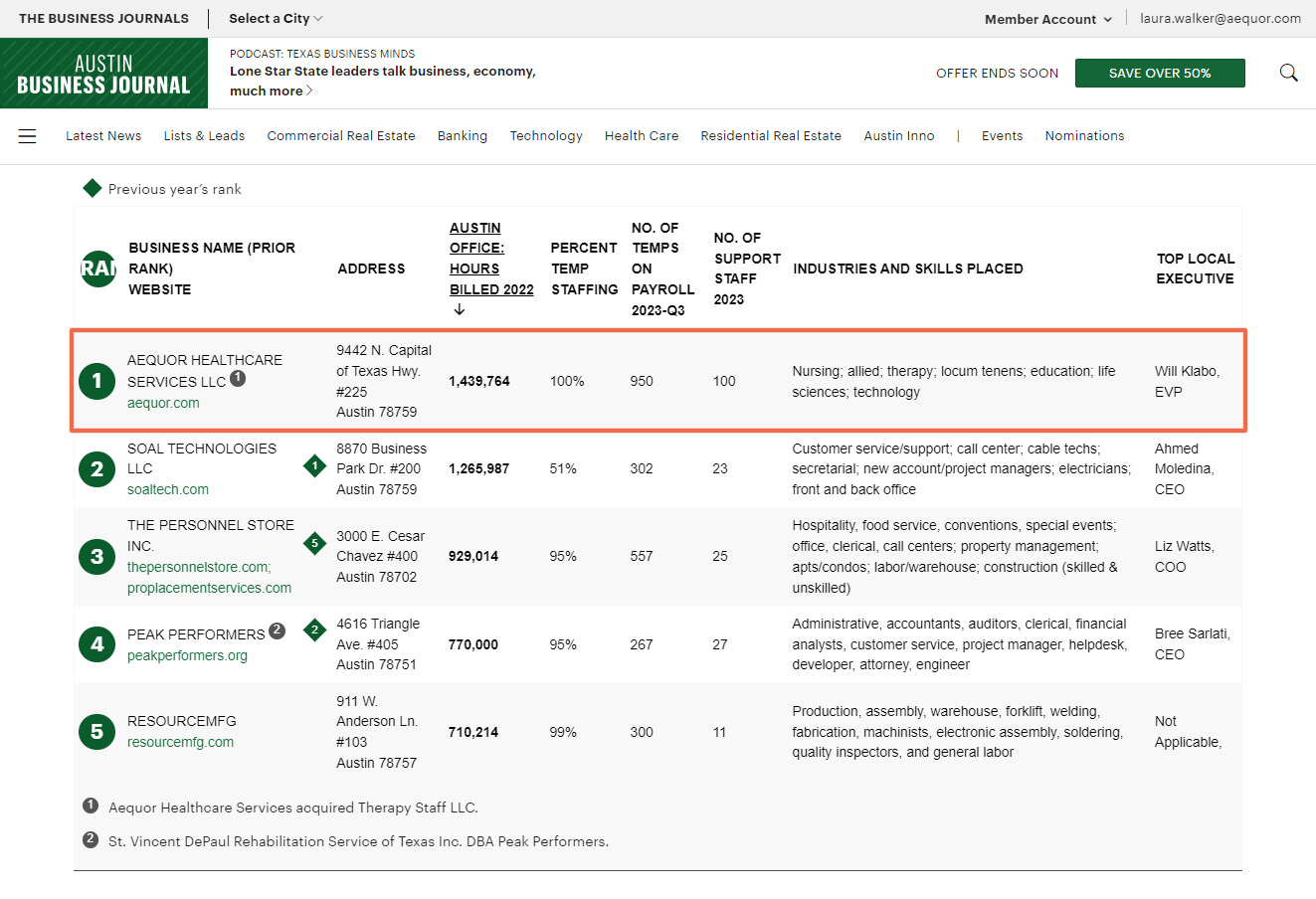Open the hamburger navigation menu

coord(28,136)
